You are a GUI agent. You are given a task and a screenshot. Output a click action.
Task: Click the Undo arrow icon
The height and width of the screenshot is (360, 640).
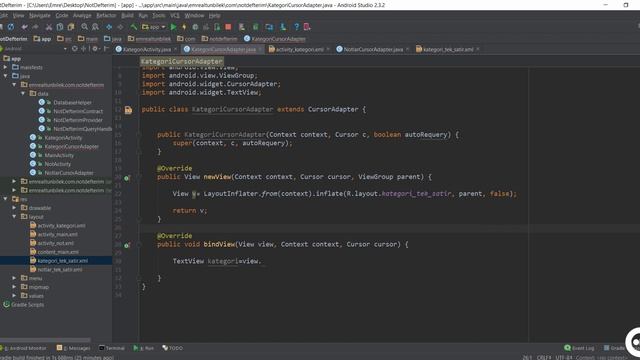click(x=24, y=27)
